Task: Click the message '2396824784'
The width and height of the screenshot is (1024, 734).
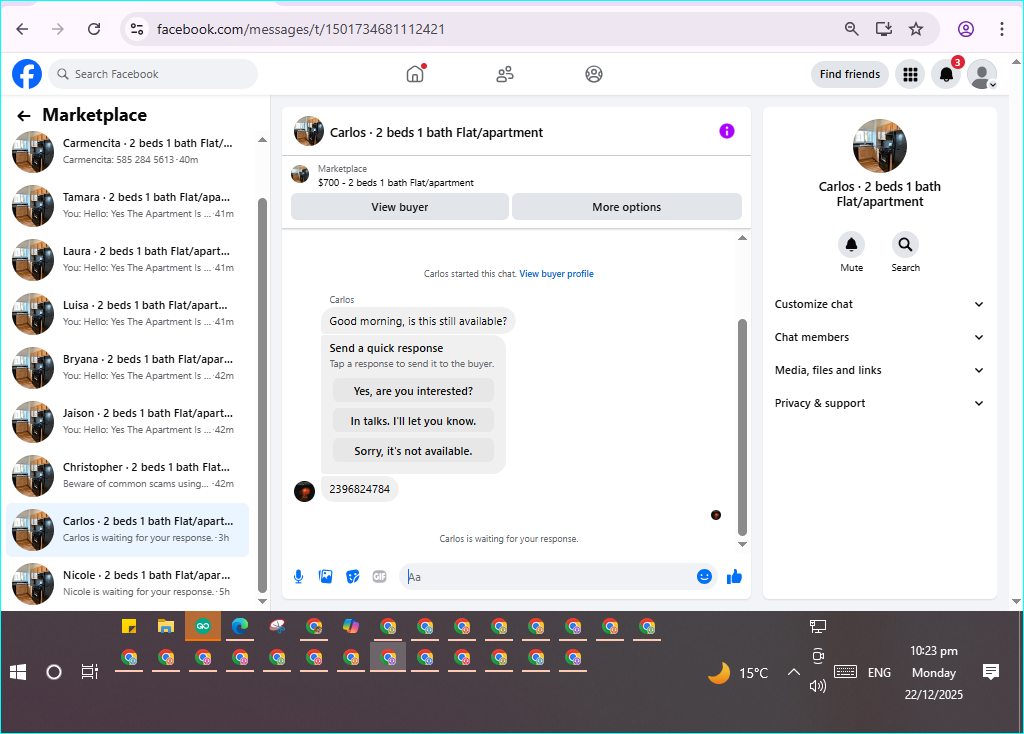Action: tap(359, 489)
